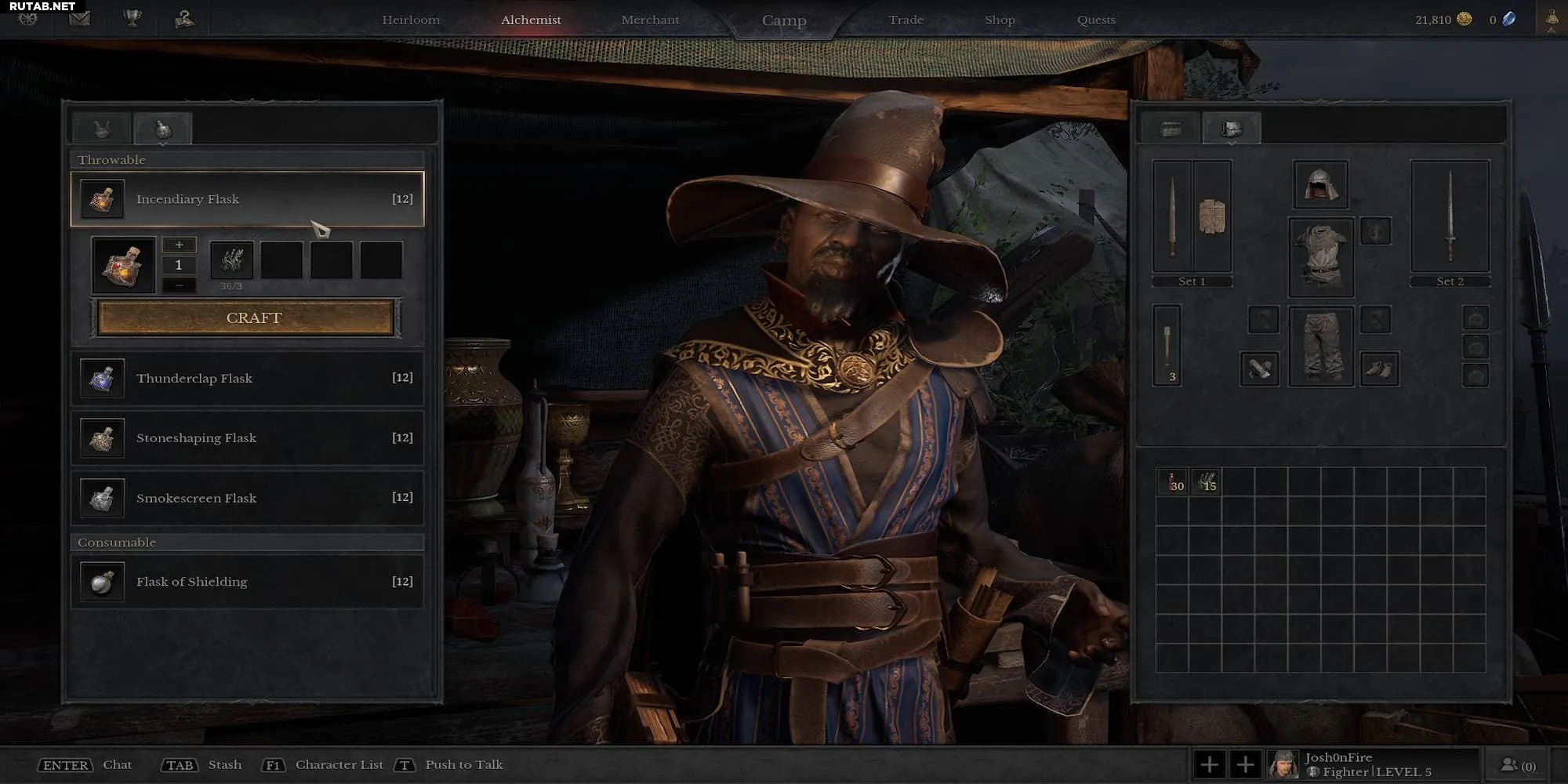Select the Set 2 label
The image size is (1568, 784).
pyautogui.click(x=1450, y=281)
